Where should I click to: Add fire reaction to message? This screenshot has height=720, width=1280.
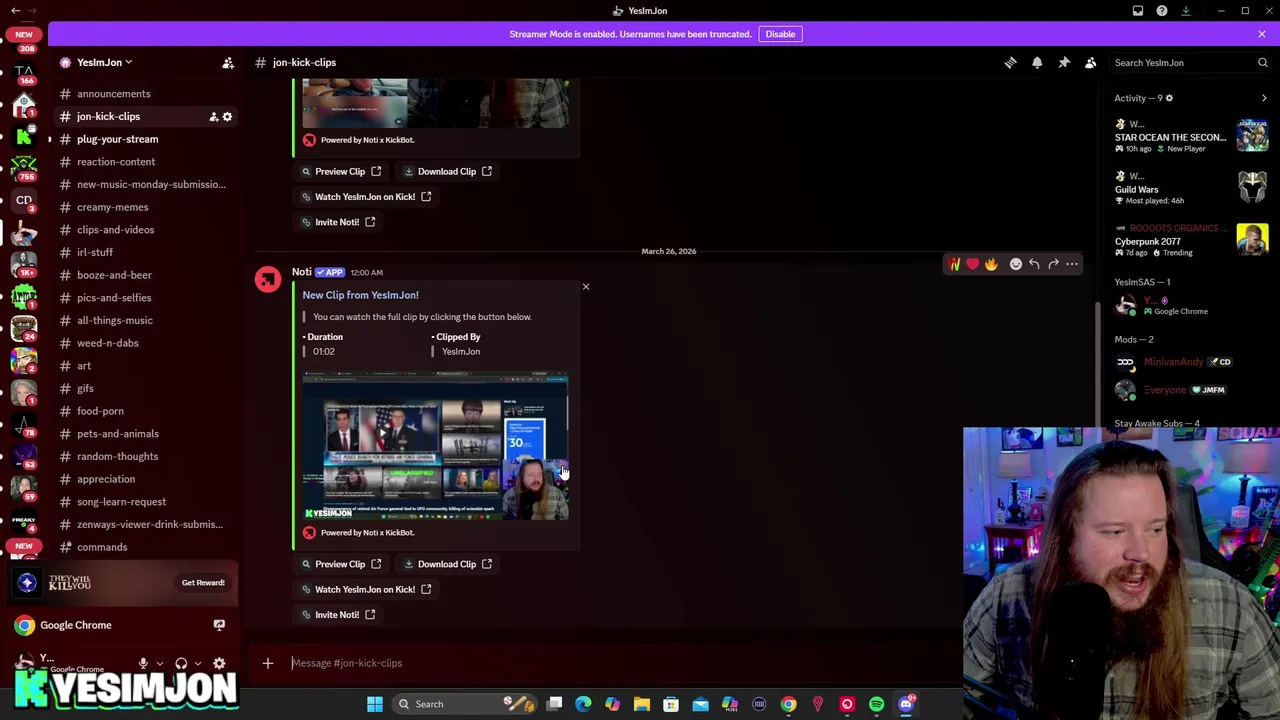(991, 264)
